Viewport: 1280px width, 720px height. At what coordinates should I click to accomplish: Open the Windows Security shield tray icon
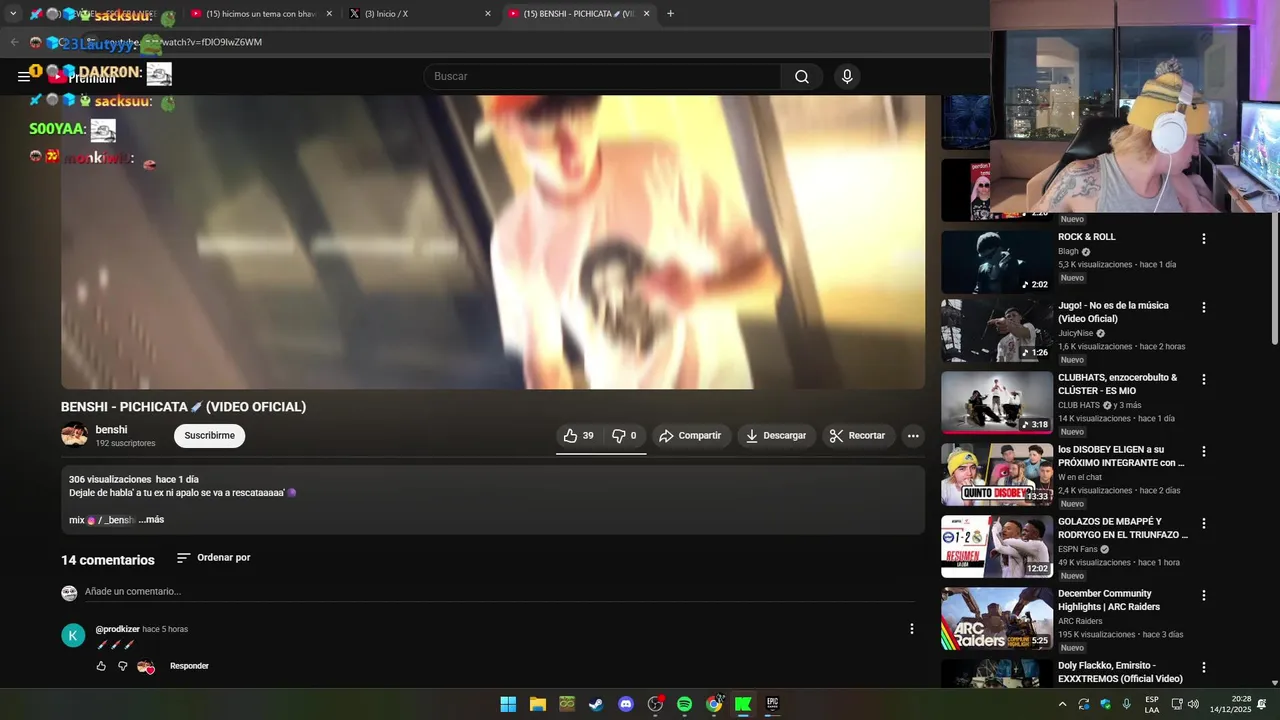coord(1105,704)
